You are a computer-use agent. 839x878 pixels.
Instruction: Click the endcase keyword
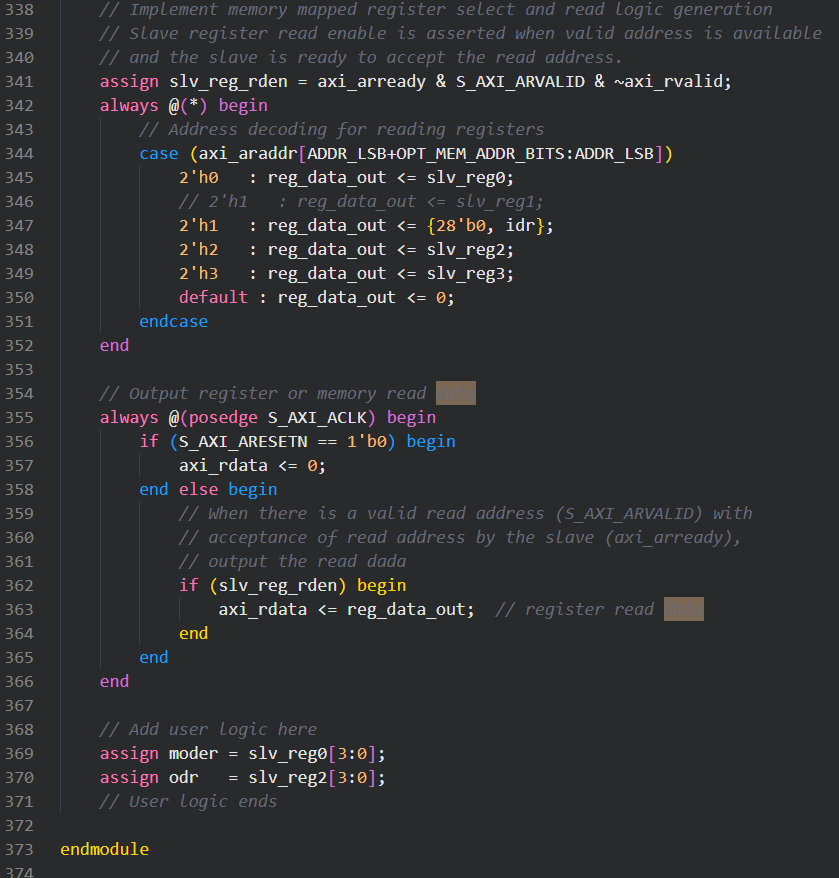pos(173,321)
